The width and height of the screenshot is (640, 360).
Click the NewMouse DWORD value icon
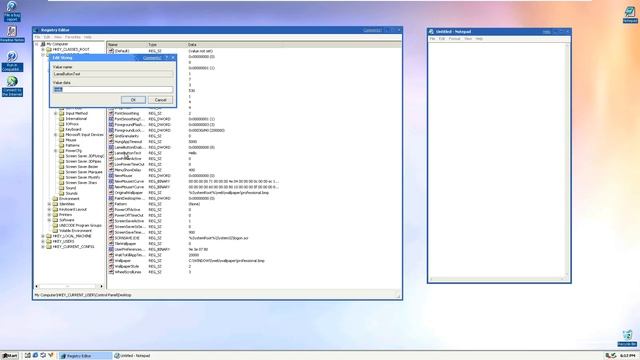point(111,176)
